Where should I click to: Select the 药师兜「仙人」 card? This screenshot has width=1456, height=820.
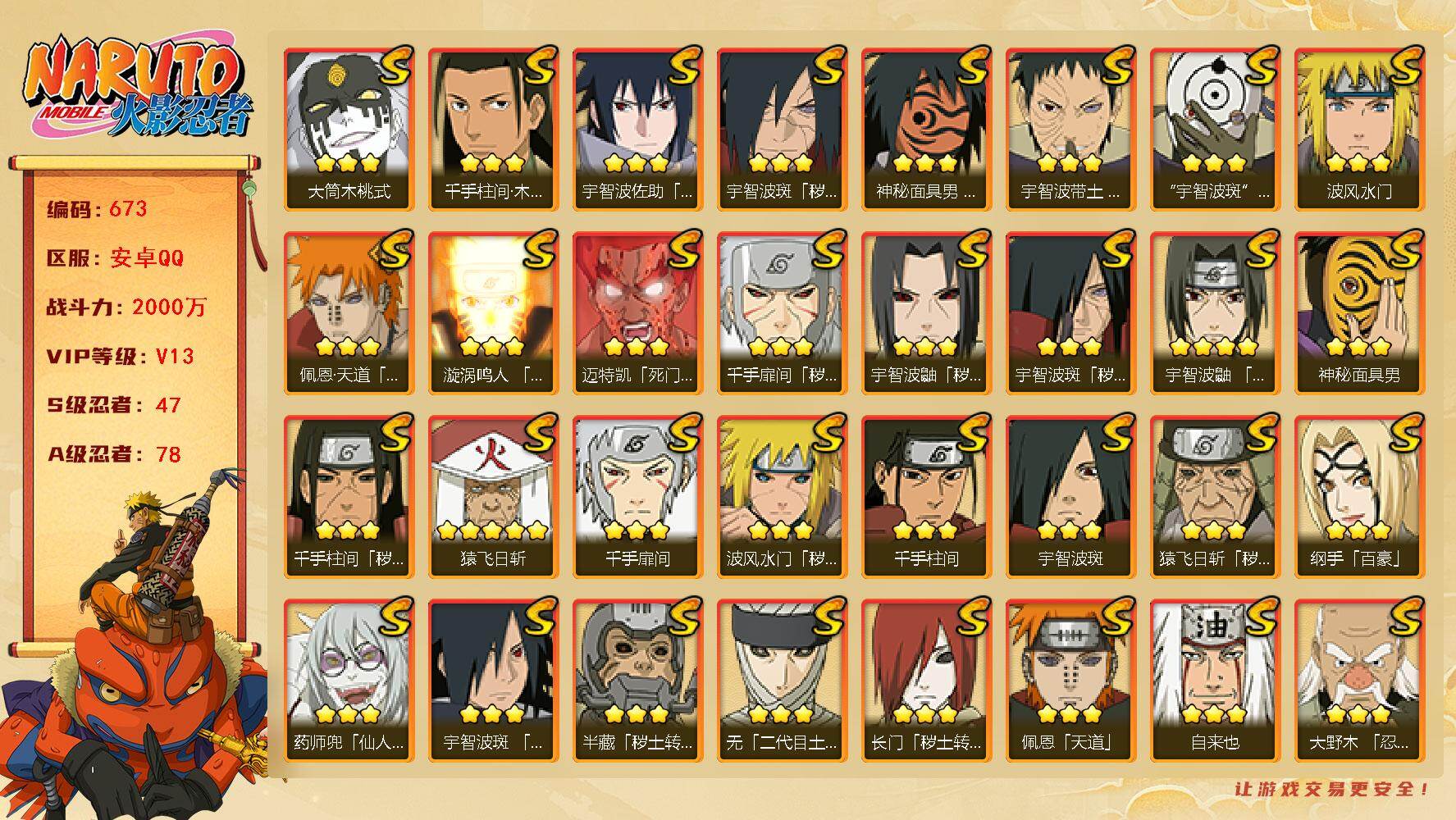pos(349,681)
